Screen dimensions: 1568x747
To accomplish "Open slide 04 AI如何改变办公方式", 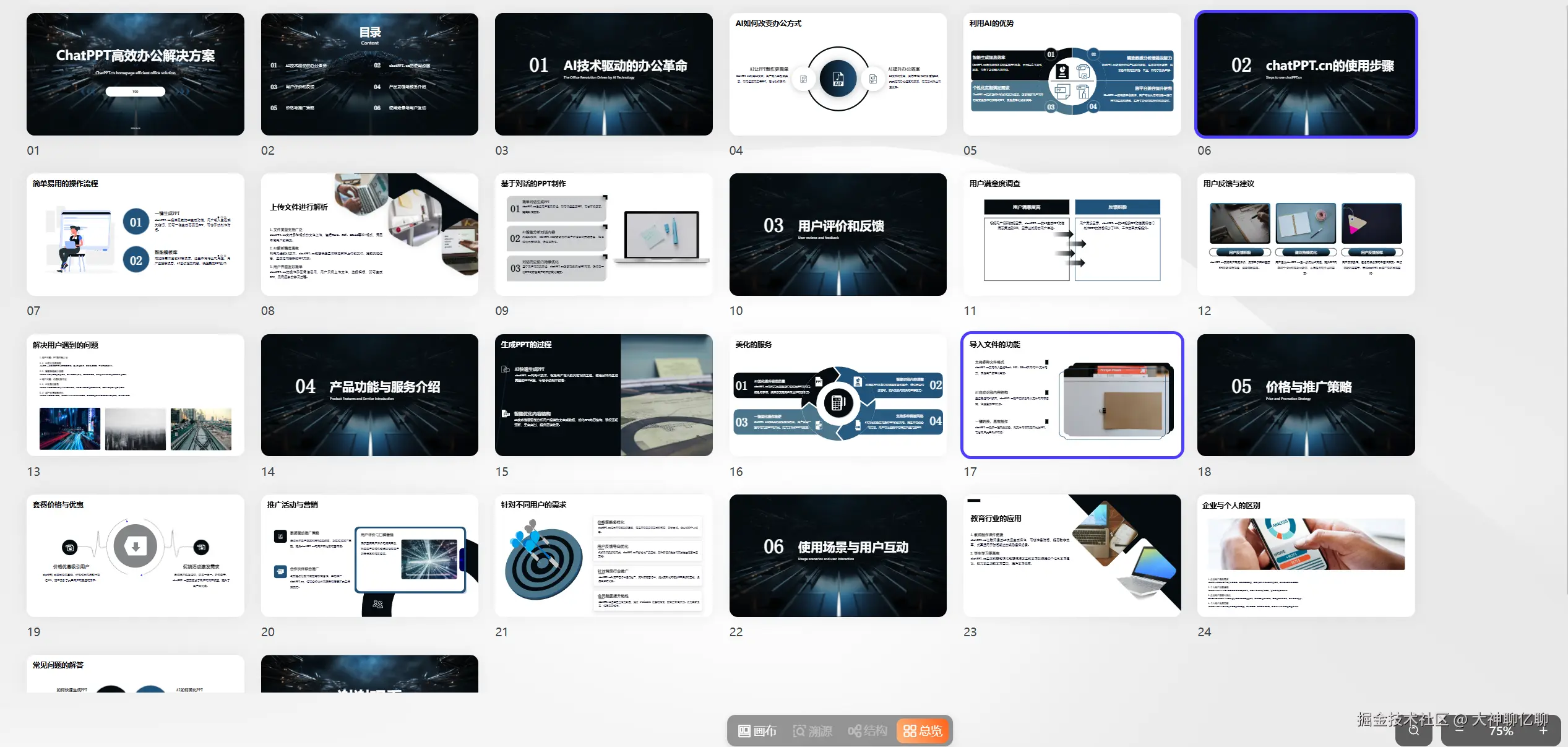I will coord(838,74).
